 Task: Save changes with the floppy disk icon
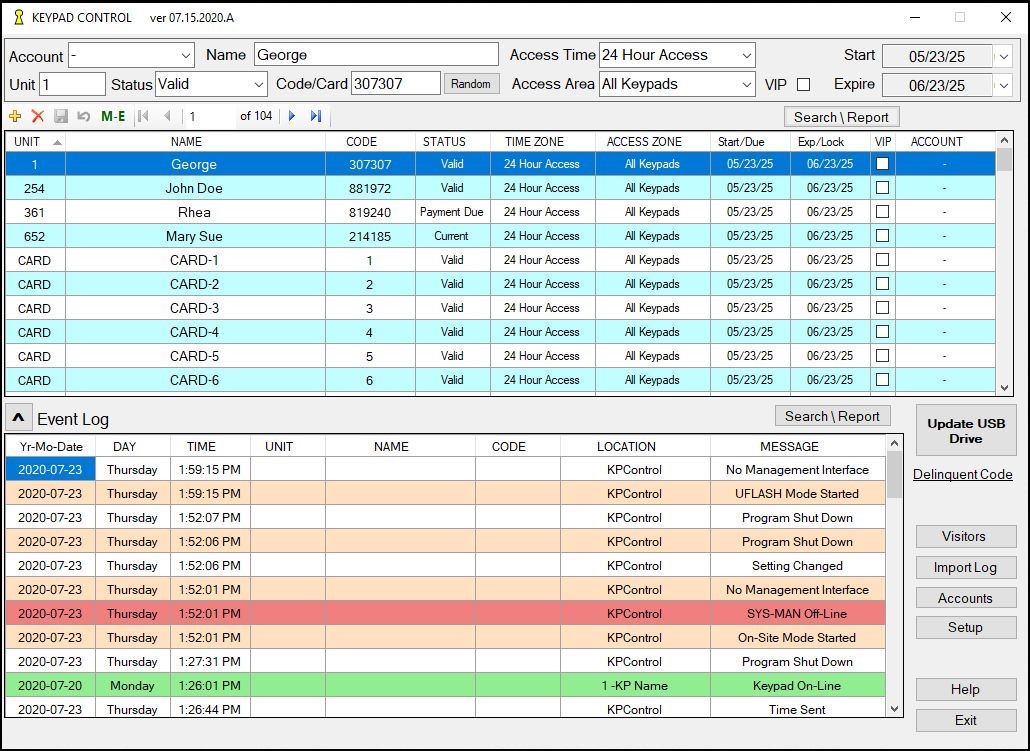click(60, 116)
